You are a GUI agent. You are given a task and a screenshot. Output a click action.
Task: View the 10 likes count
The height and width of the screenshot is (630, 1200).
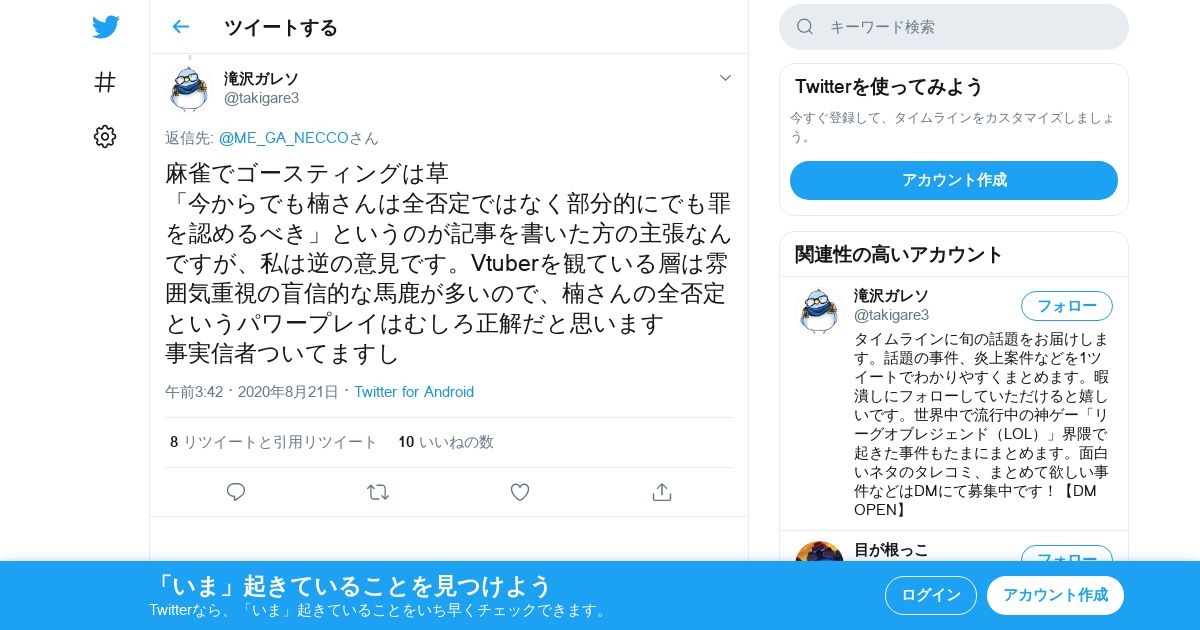446,442
